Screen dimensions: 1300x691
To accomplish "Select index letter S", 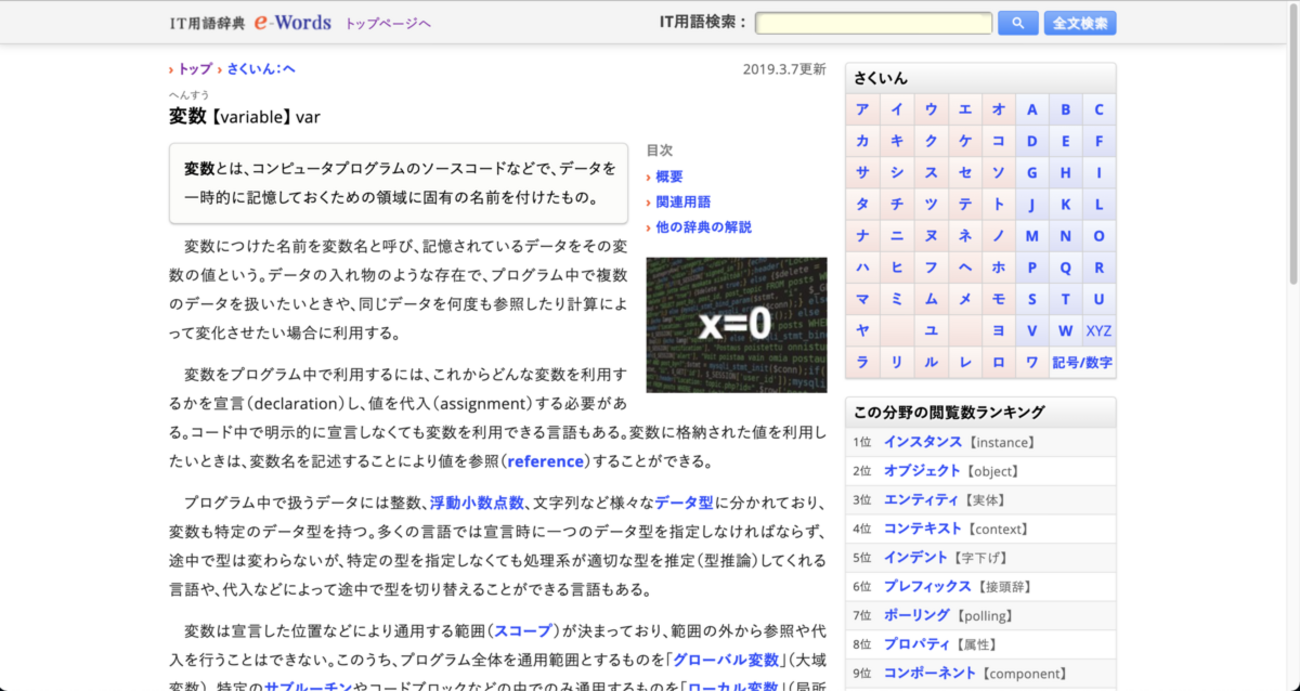I will pos(1032,299).
